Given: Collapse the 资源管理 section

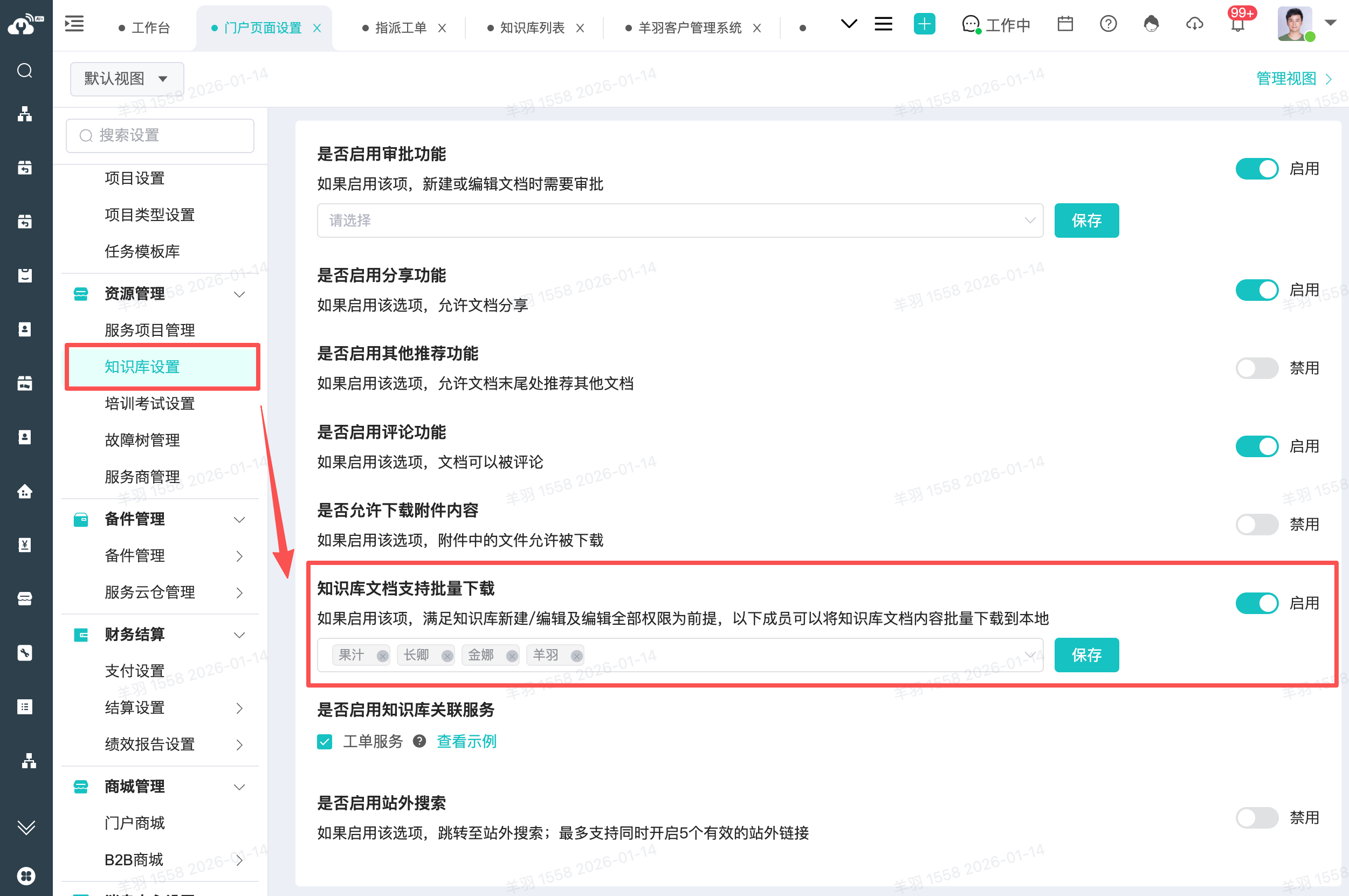Looking at the screenshot, I should [239, 294].
